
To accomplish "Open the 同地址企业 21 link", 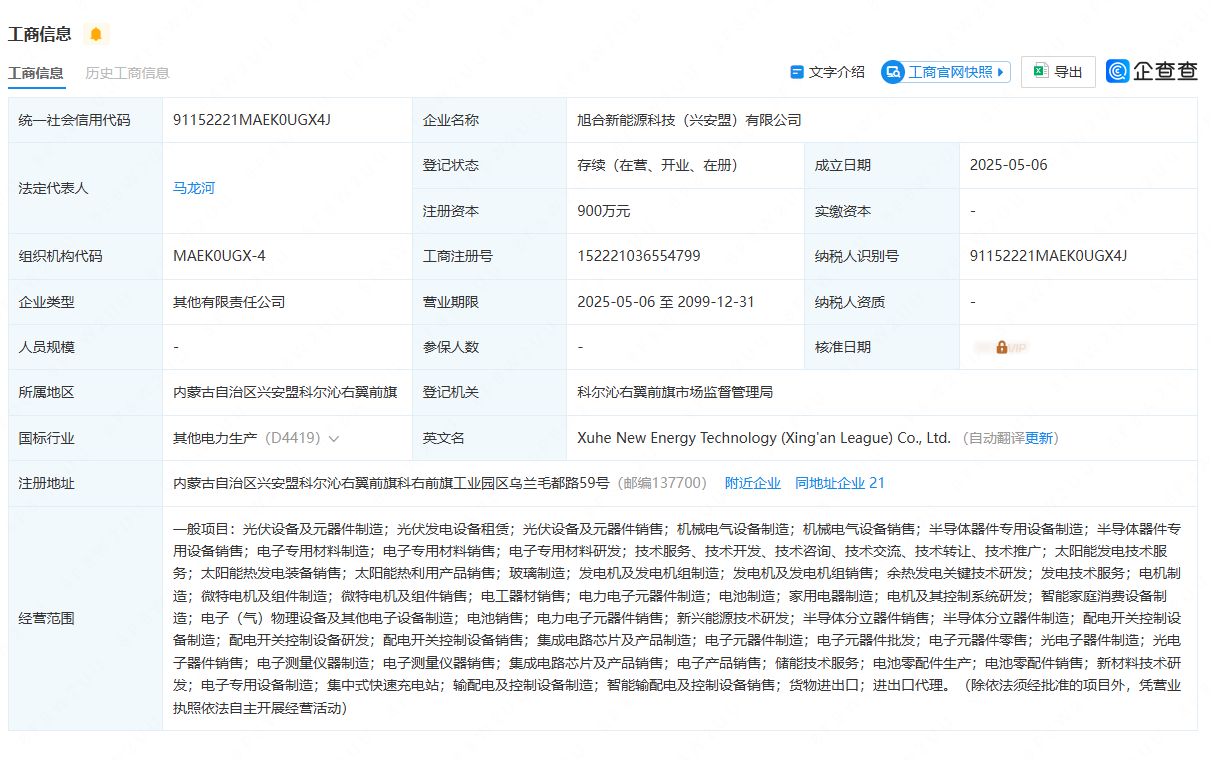I will (x=839, y=483).
